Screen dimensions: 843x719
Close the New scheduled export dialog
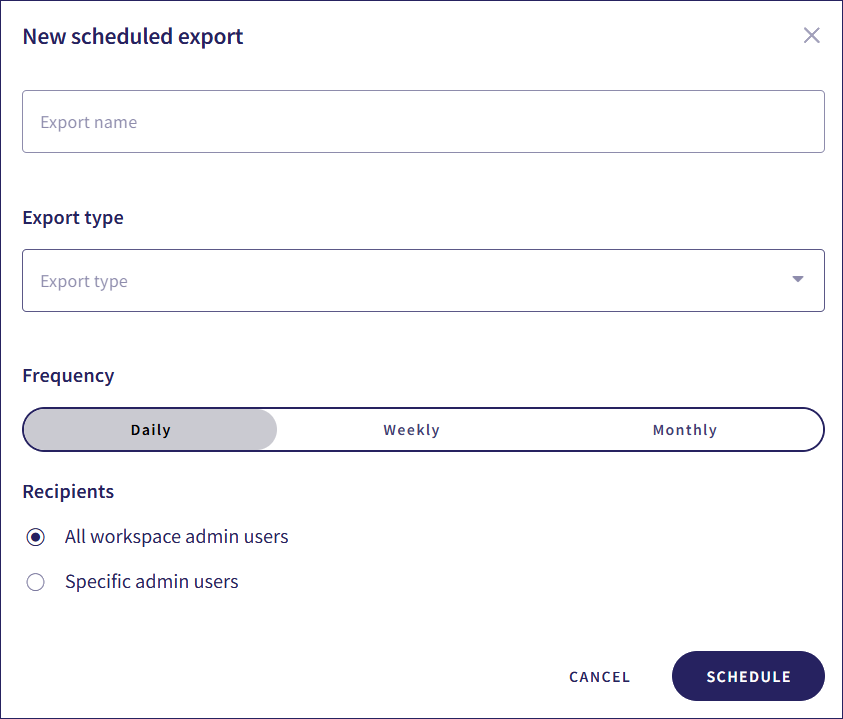[x=811, y=35]
